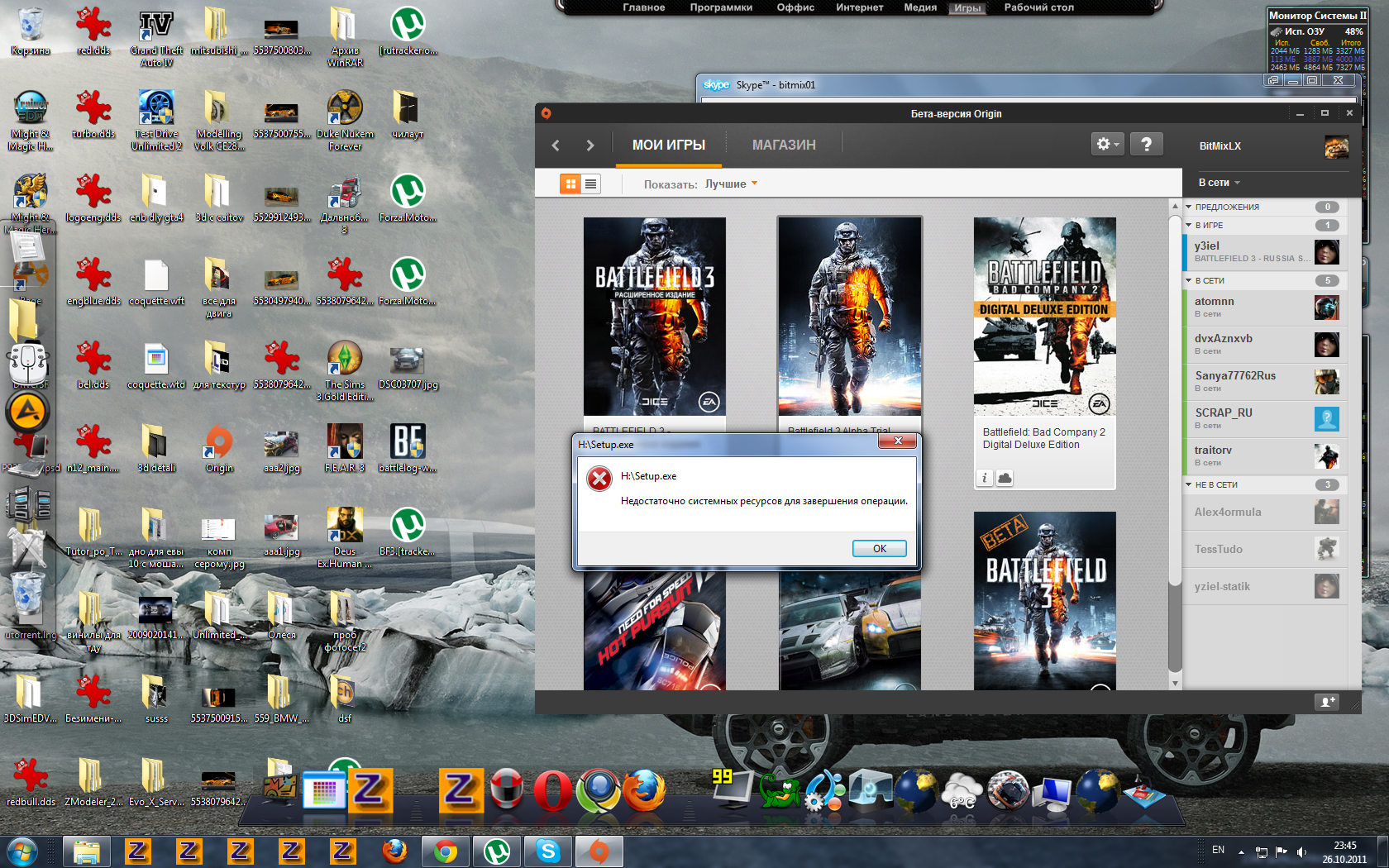The image size is (1389, 868).
Task: Open Duke Nukem Forever desktop icon
Action: [x=345, y=121]
